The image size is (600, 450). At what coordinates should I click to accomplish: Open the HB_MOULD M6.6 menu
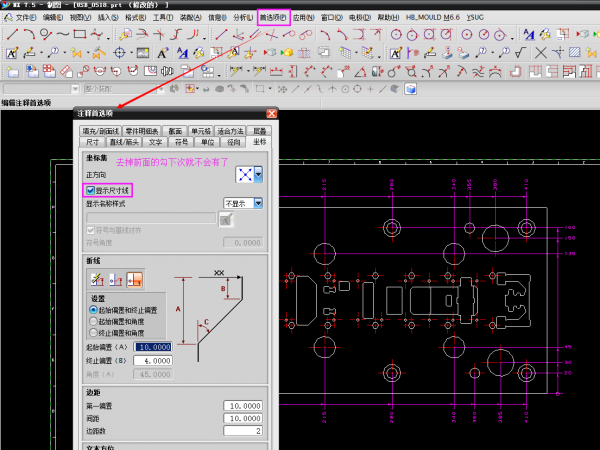pyautogui.click(x=432, y=18)
